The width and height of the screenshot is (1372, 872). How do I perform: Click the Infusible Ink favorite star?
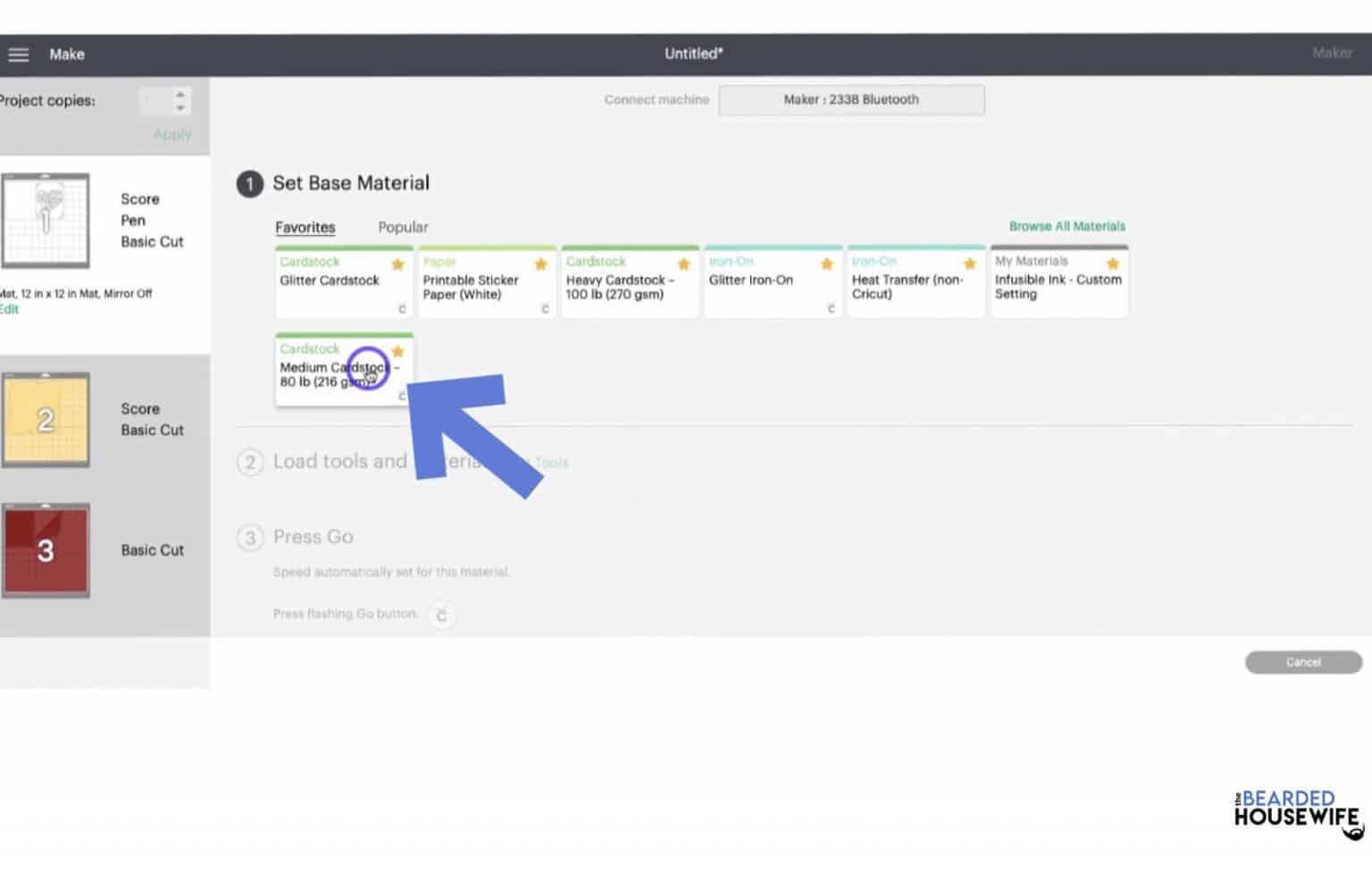(1113, 264)
